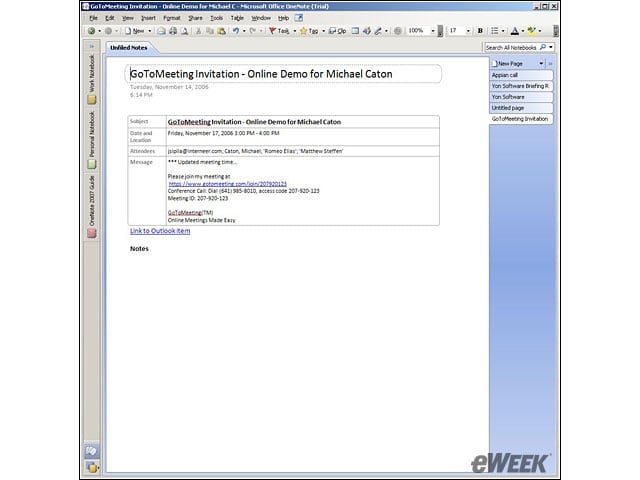Screen dimensions: 640x480
Task: Open the Appian call page tab
Action: tap(521, 75)
